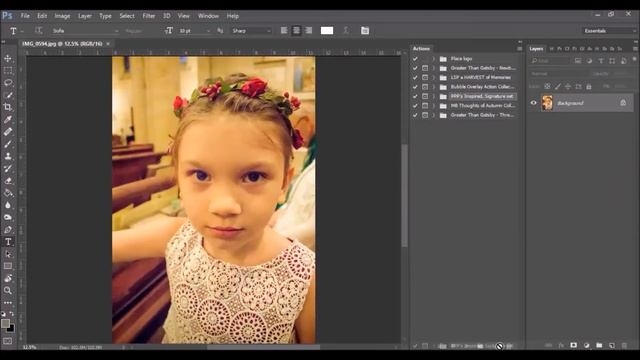Screen dimensions: 640x360
Task: Center align text
Action: 297,31
